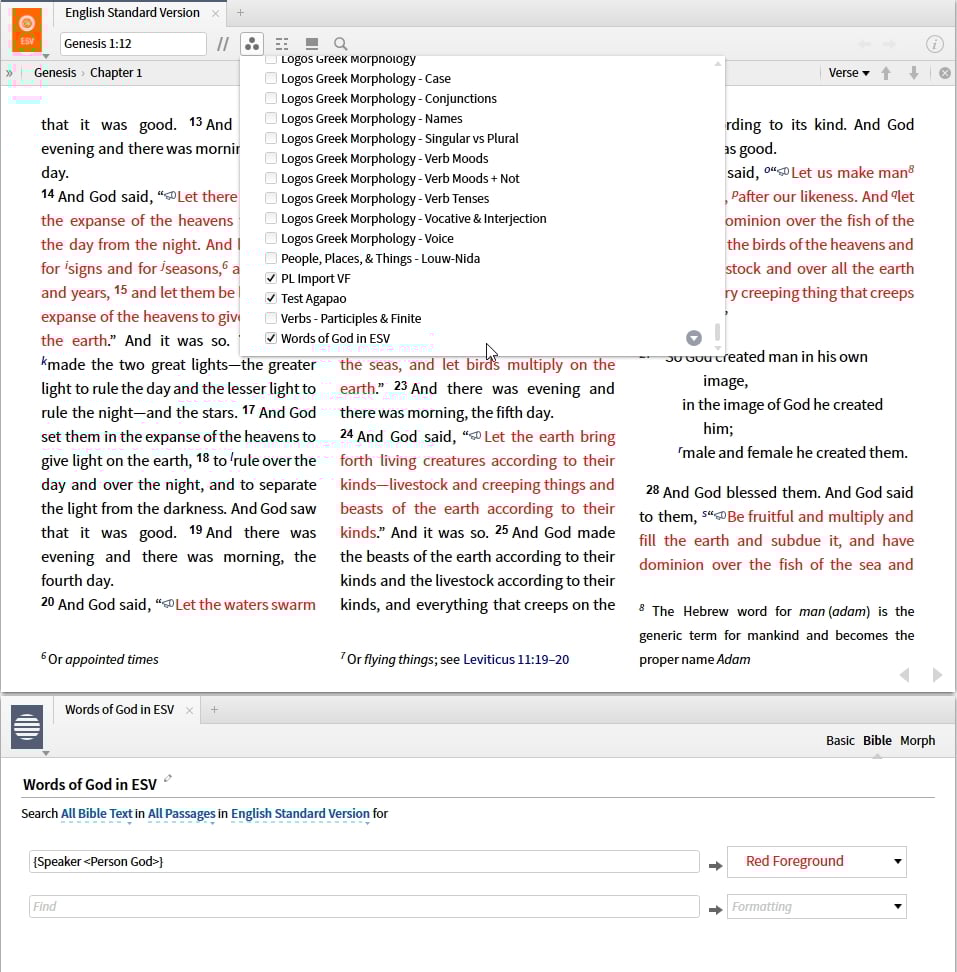Open resource information icon

tap(935, 44)
